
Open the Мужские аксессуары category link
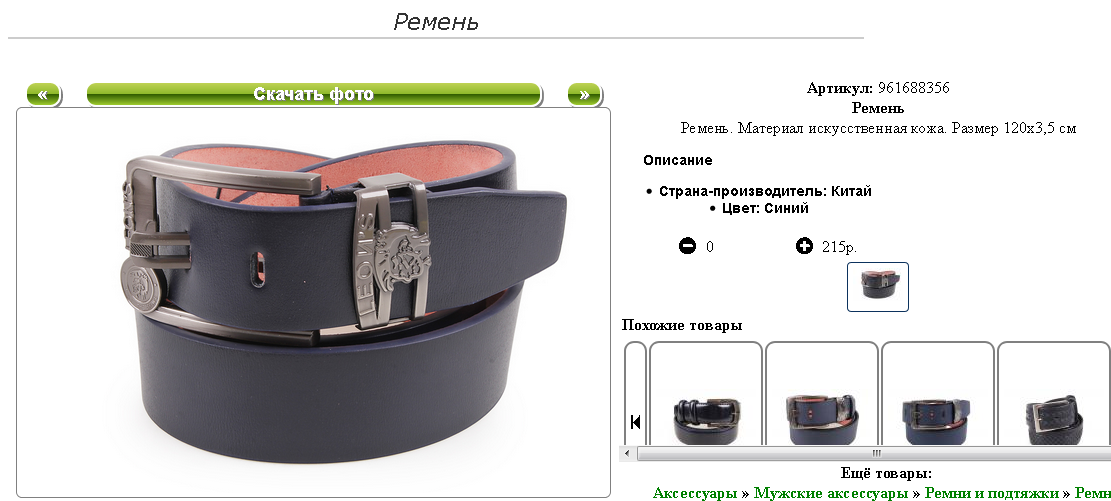click(830, 493)
